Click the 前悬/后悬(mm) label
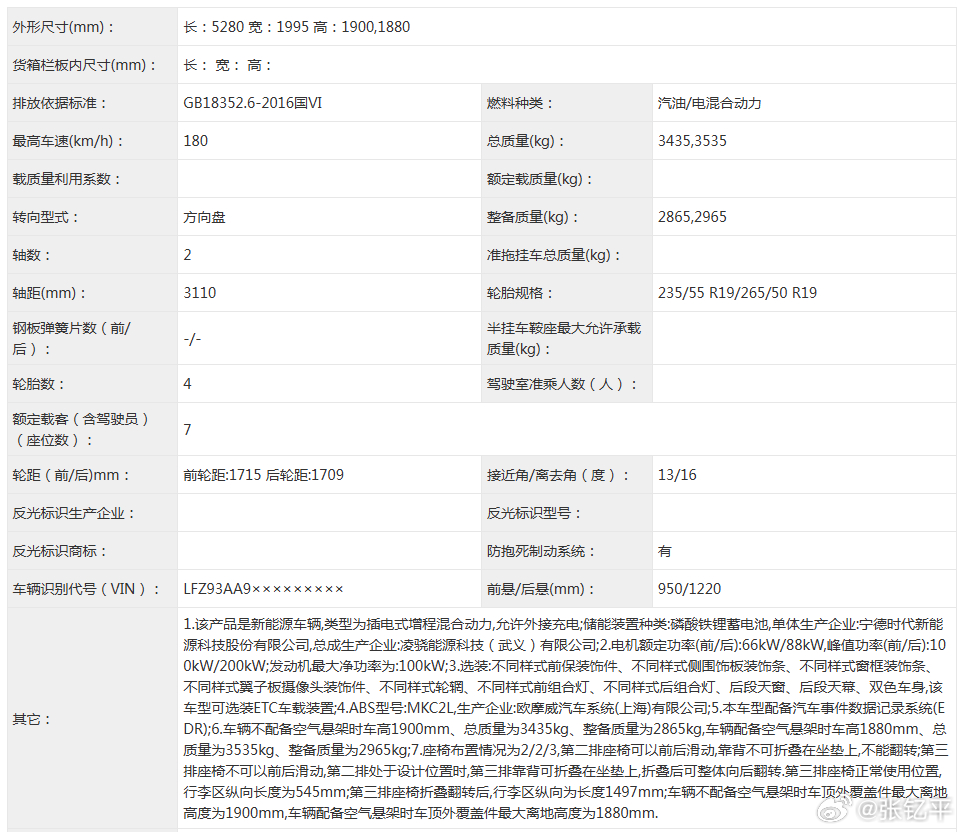This screenshot has width=962, height=832. pos(541,589)
